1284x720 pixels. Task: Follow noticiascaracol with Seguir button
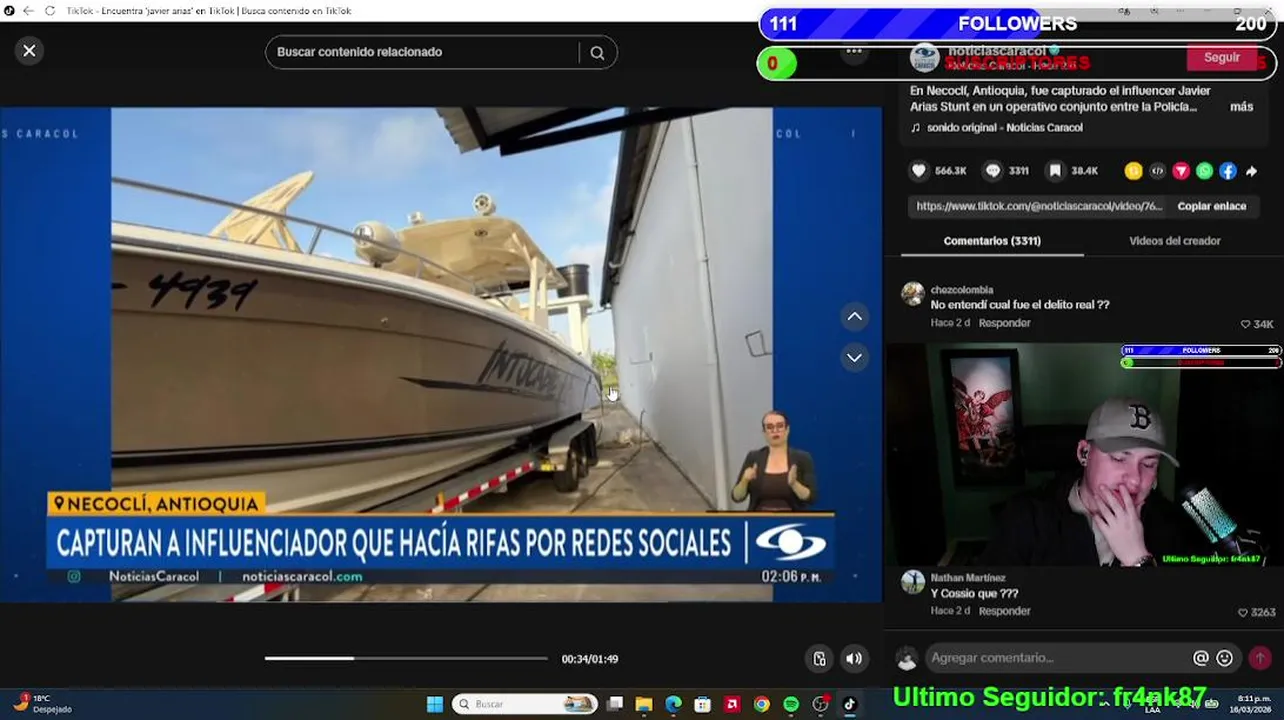(x=1221, y=58)
